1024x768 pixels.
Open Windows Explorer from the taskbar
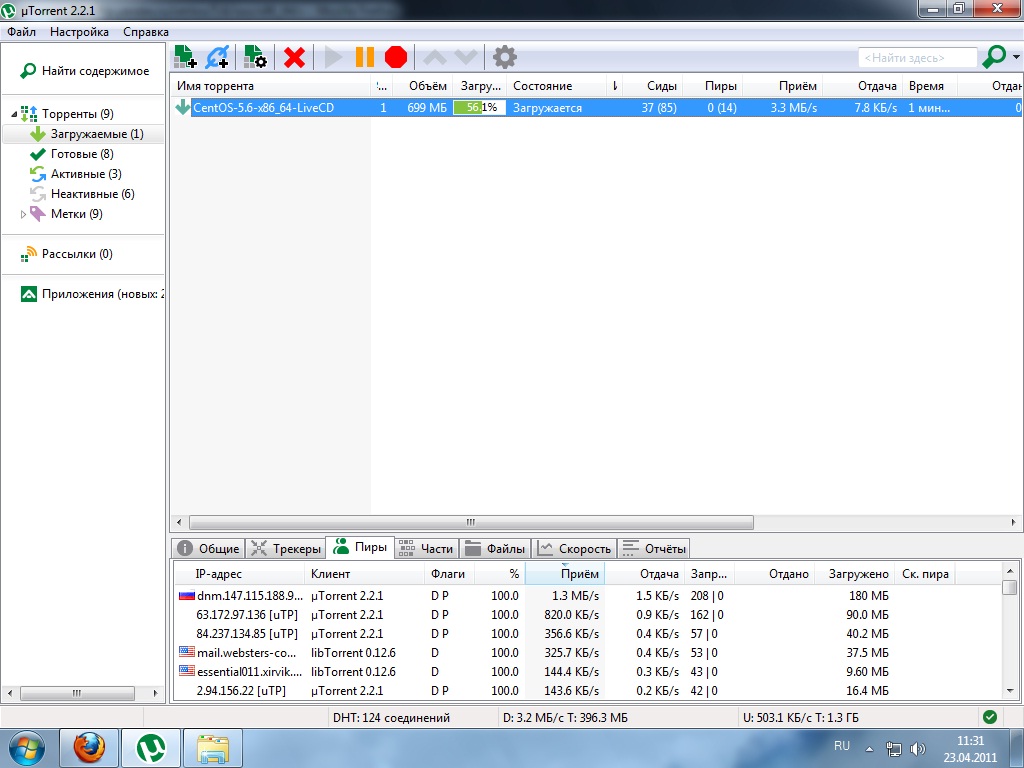click(x=213, y=748)
